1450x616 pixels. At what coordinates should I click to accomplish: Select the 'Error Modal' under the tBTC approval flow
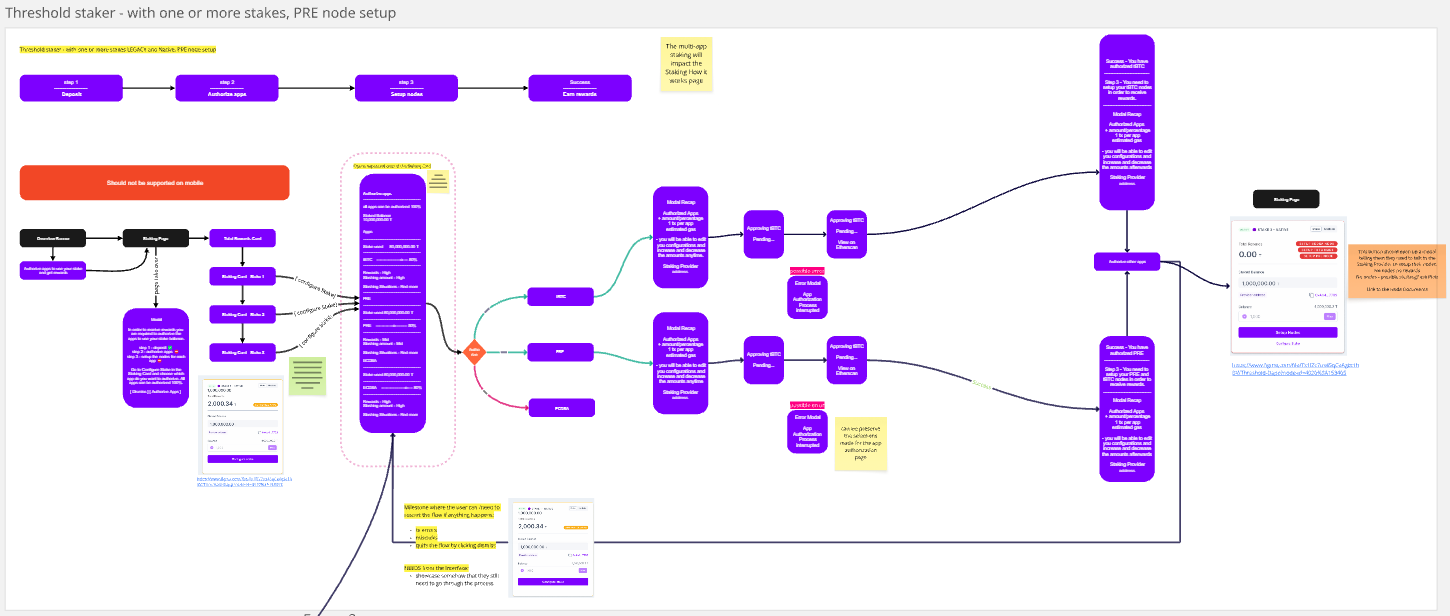pyautogui.click(x=807, y=297)
